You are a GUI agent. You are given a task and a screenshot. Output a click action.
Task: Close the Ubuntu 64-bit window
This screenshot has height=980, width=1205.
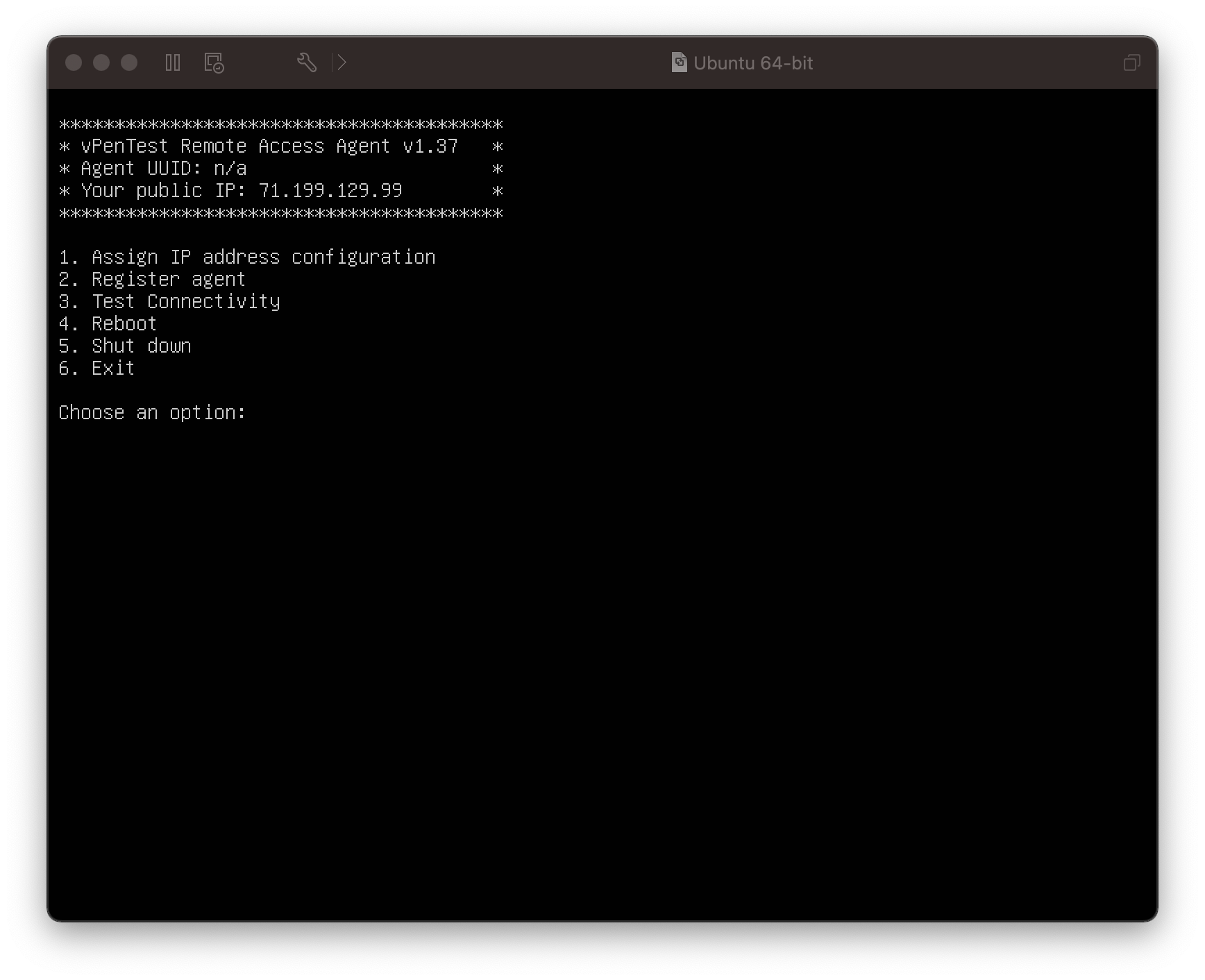[74, 63]
